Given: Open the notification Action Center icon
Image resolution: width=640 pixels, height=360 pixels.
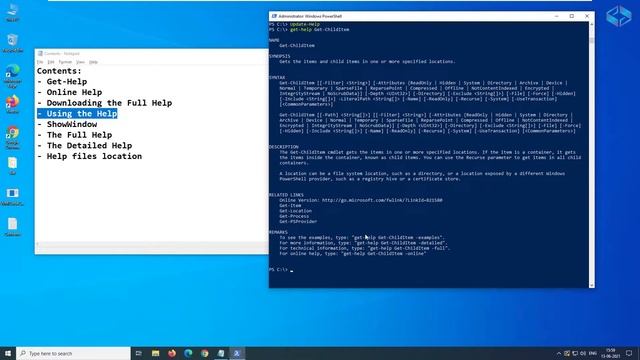Looking at the screenshot, I should coord(629,353).
